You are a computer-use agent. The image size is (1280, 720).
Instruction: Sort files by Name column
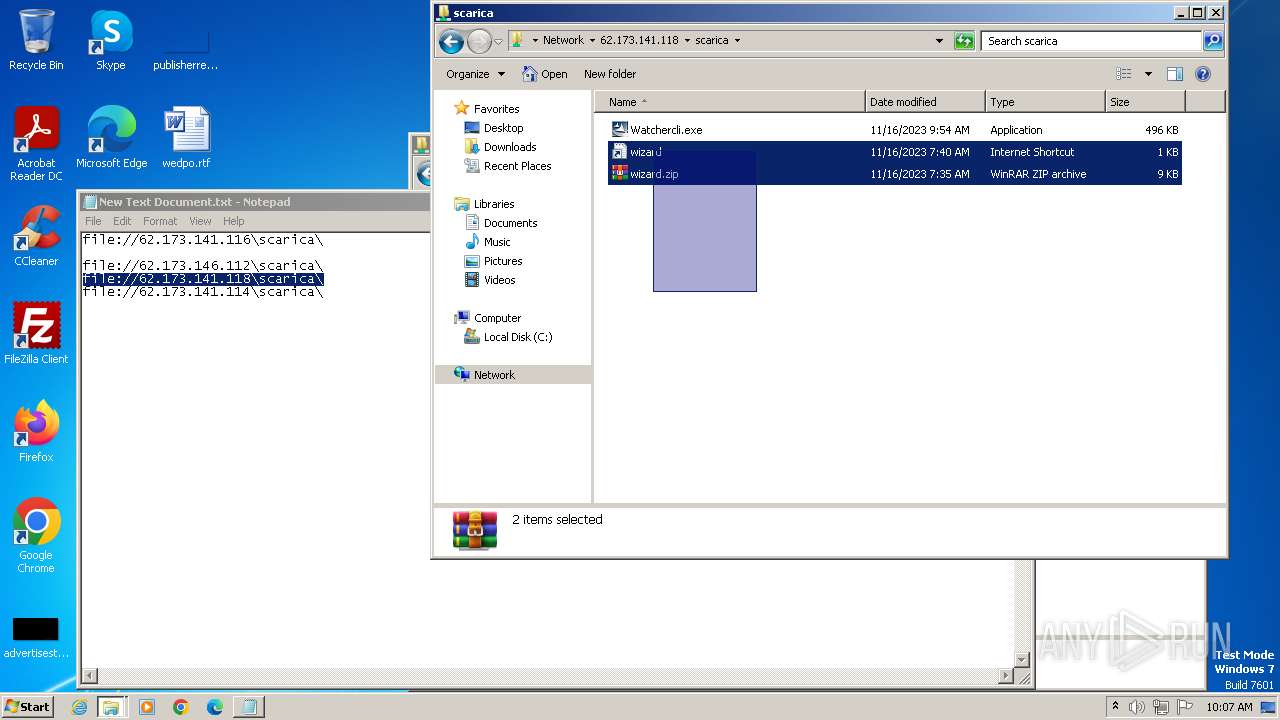(730, 102)
